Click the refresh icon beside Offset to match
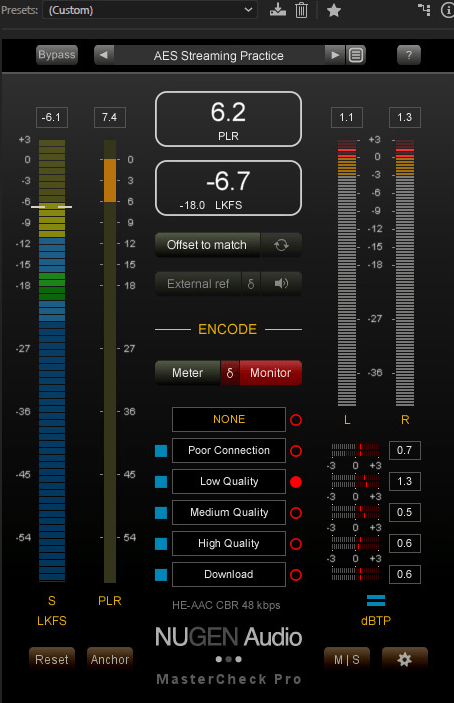This screenshot has width=454, height=703. pos(281,245)
